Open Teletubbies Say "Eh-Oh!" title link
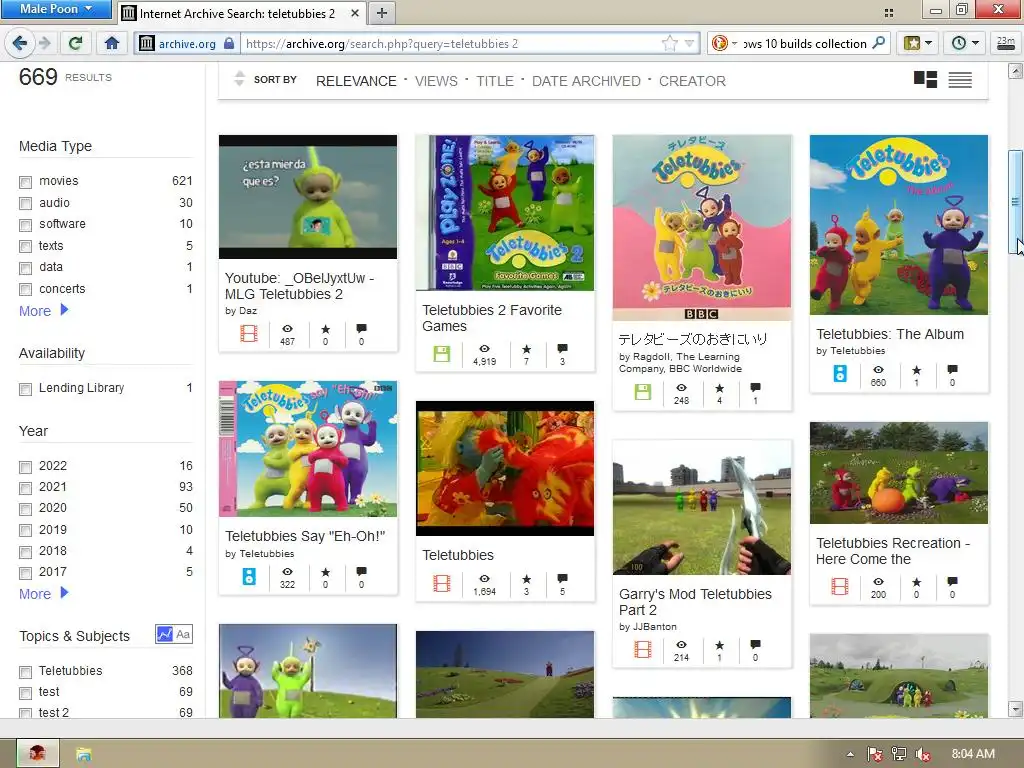The height and width of the screenshot is (768, 1024). pos(305,536)
